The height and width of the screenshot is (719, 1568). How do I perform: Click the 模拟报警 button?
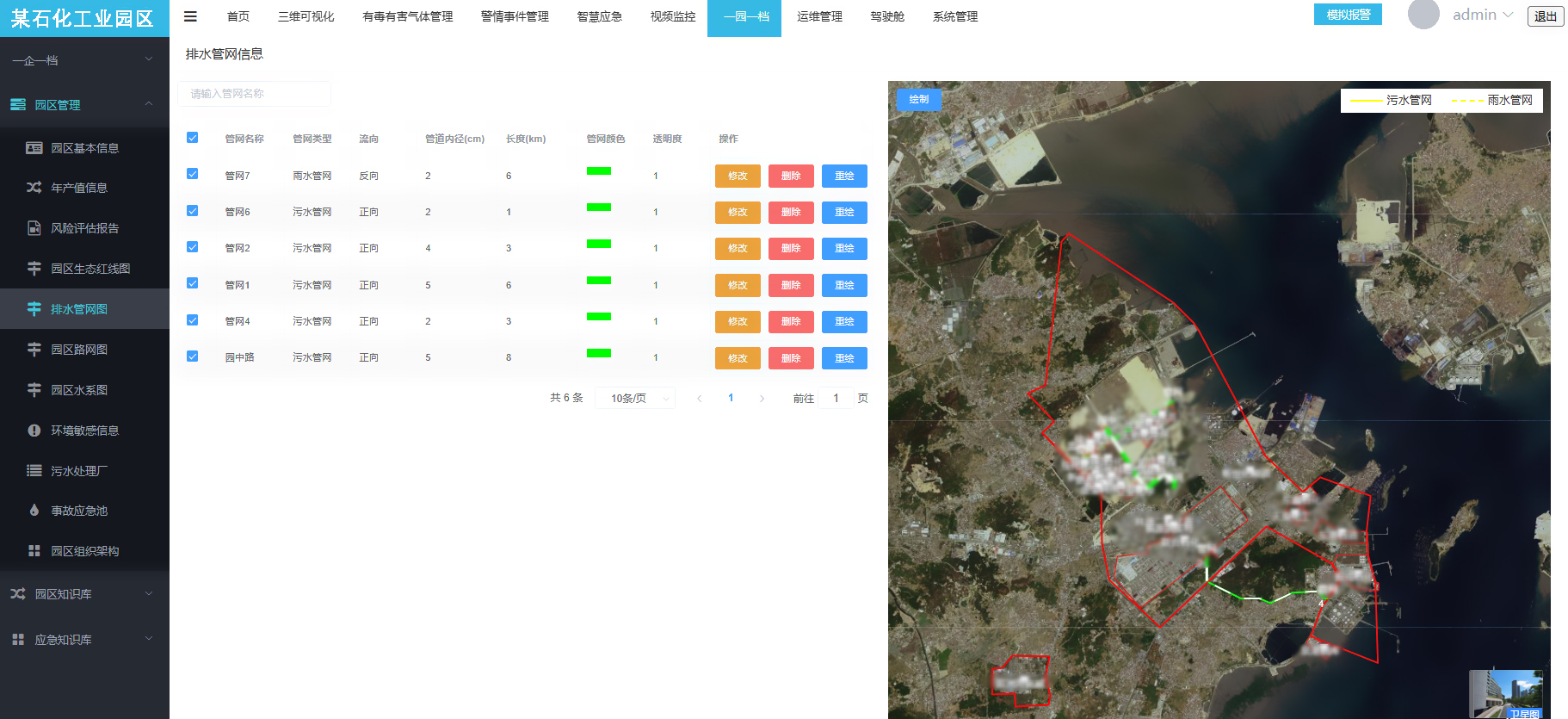coord(1348,15)
